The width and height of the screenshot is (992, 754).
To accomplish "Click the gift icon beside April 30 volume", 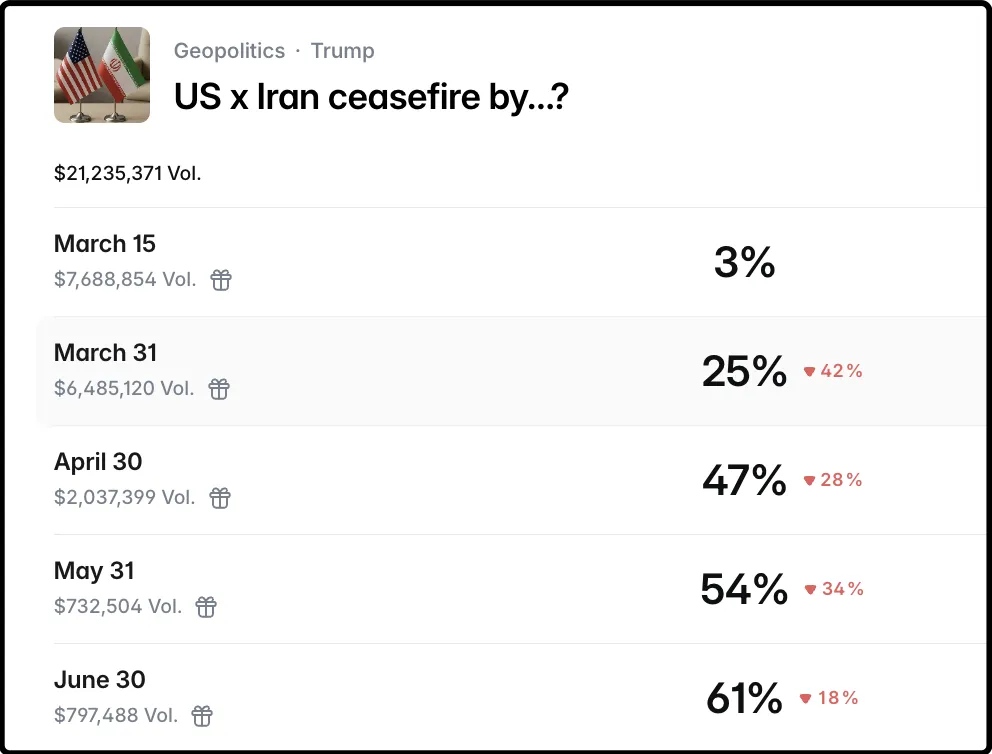I will click(220, 498).
